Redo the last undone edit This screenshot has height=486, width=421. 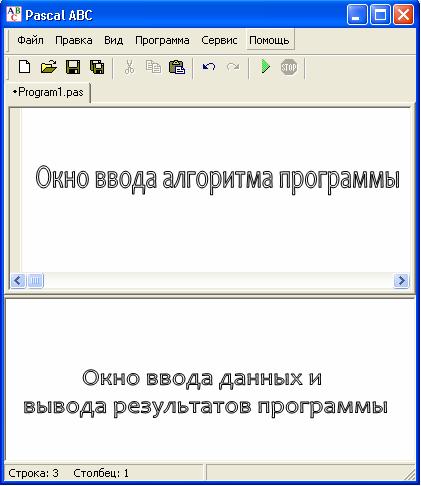tap(233, 67)
